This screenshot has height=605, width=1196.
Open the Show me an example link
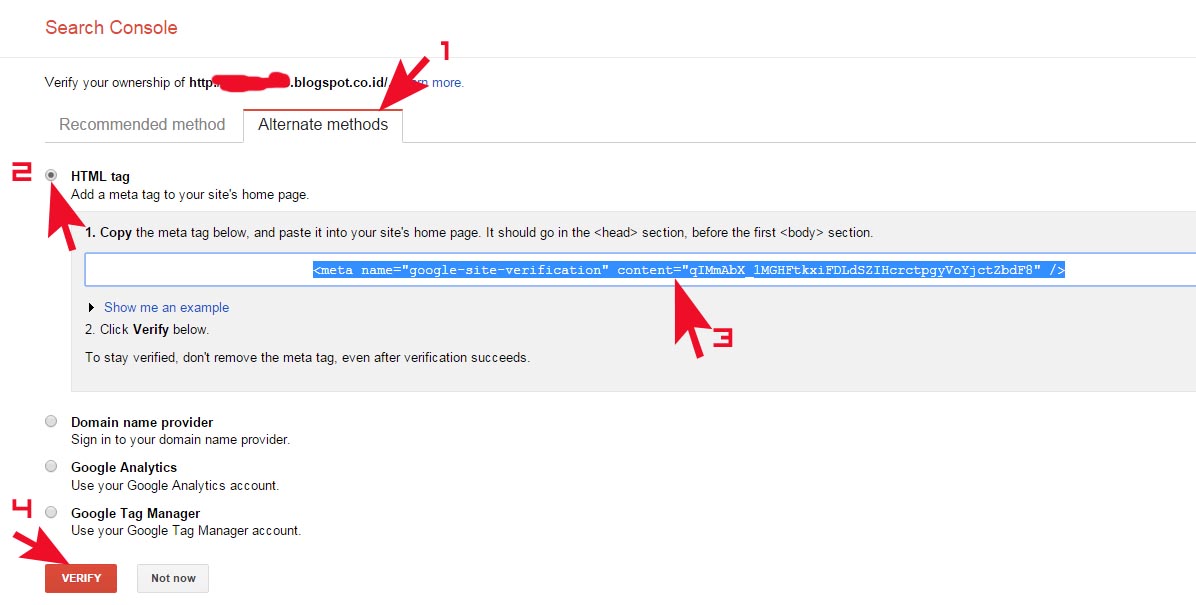click(166, 307)
